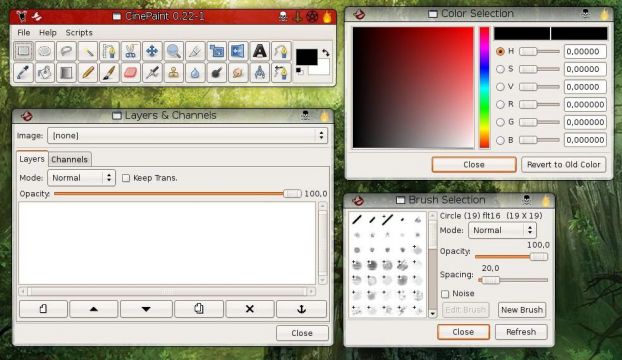Select the pink Eraser tool
This screenshot has height=360, width=622.
click(131, 73)
